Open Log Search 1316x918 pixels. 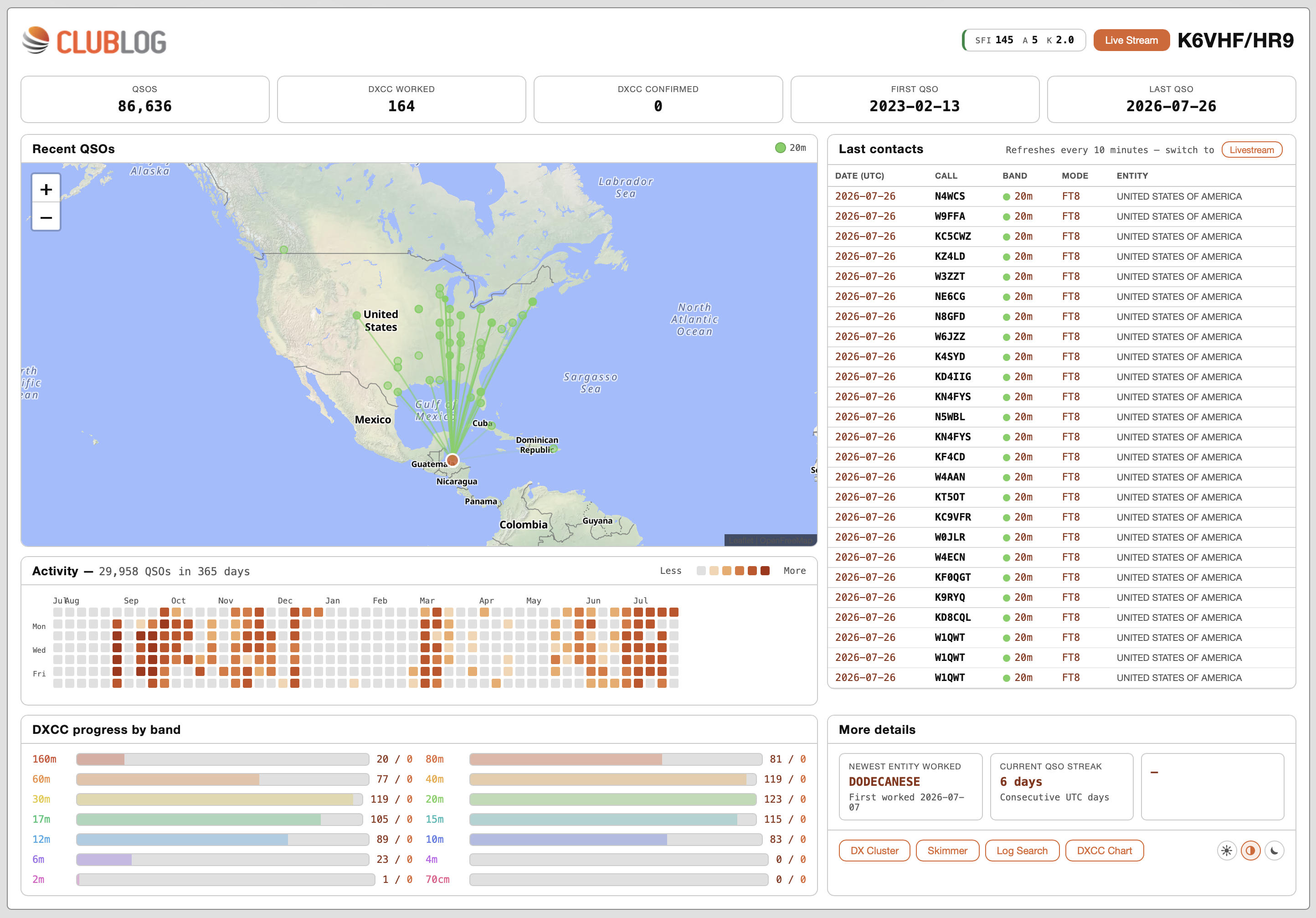(x=1022, y=851)
